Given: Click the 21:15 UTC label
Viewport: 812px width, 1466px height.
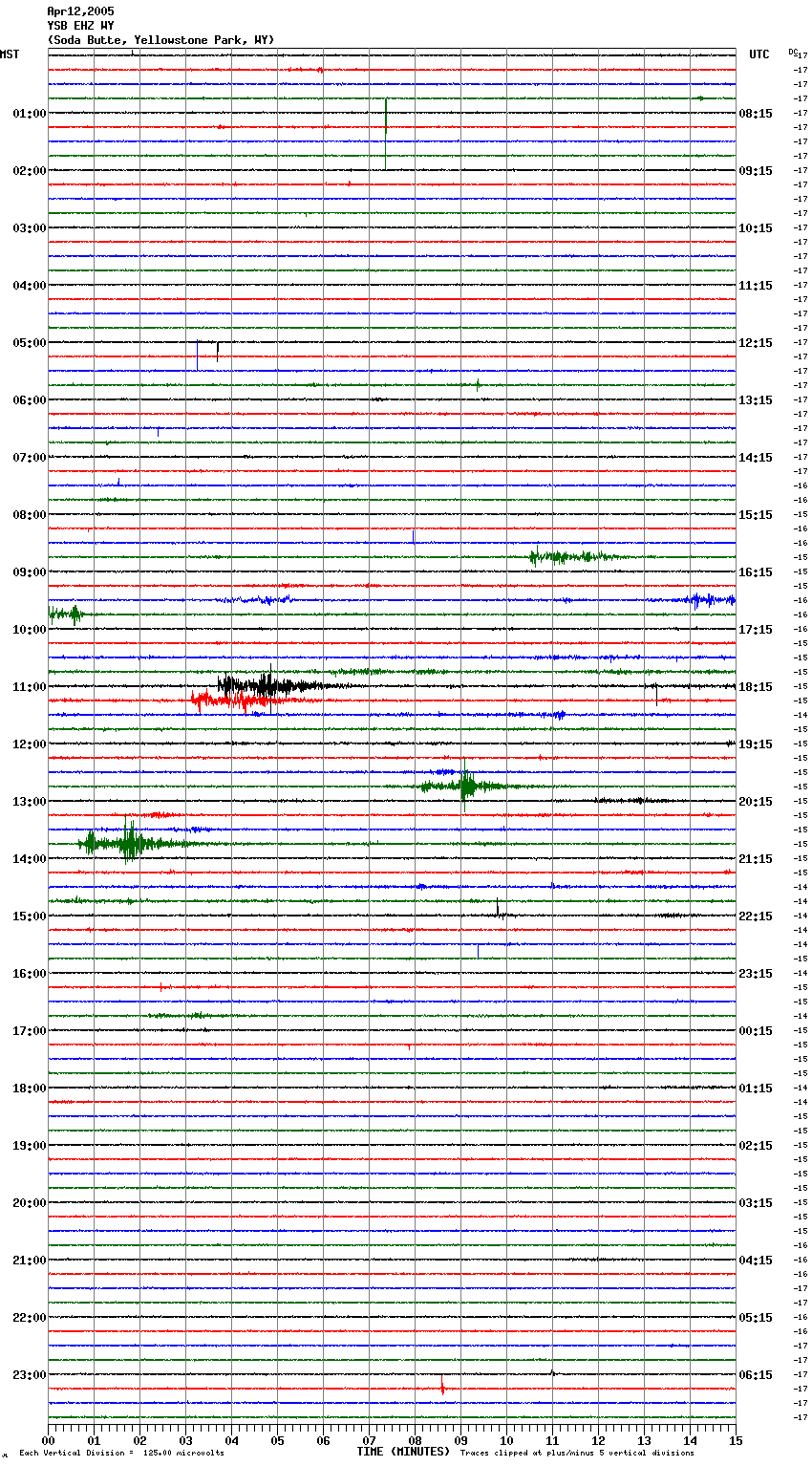Looking at the screenshot, I should [756, 859].
